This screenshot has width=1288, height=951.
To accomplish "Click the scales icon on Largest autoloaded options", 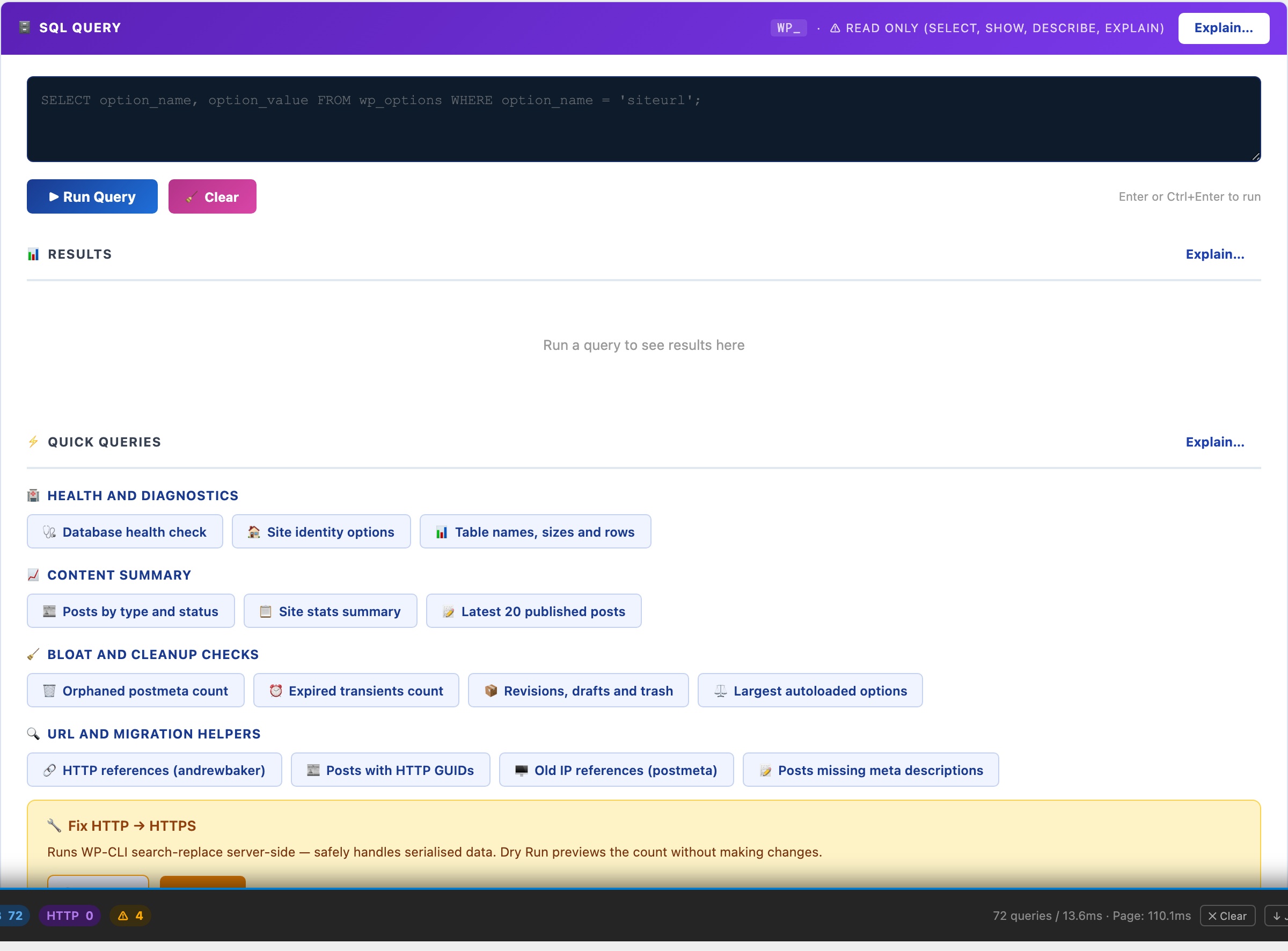I will pos(721,690).
